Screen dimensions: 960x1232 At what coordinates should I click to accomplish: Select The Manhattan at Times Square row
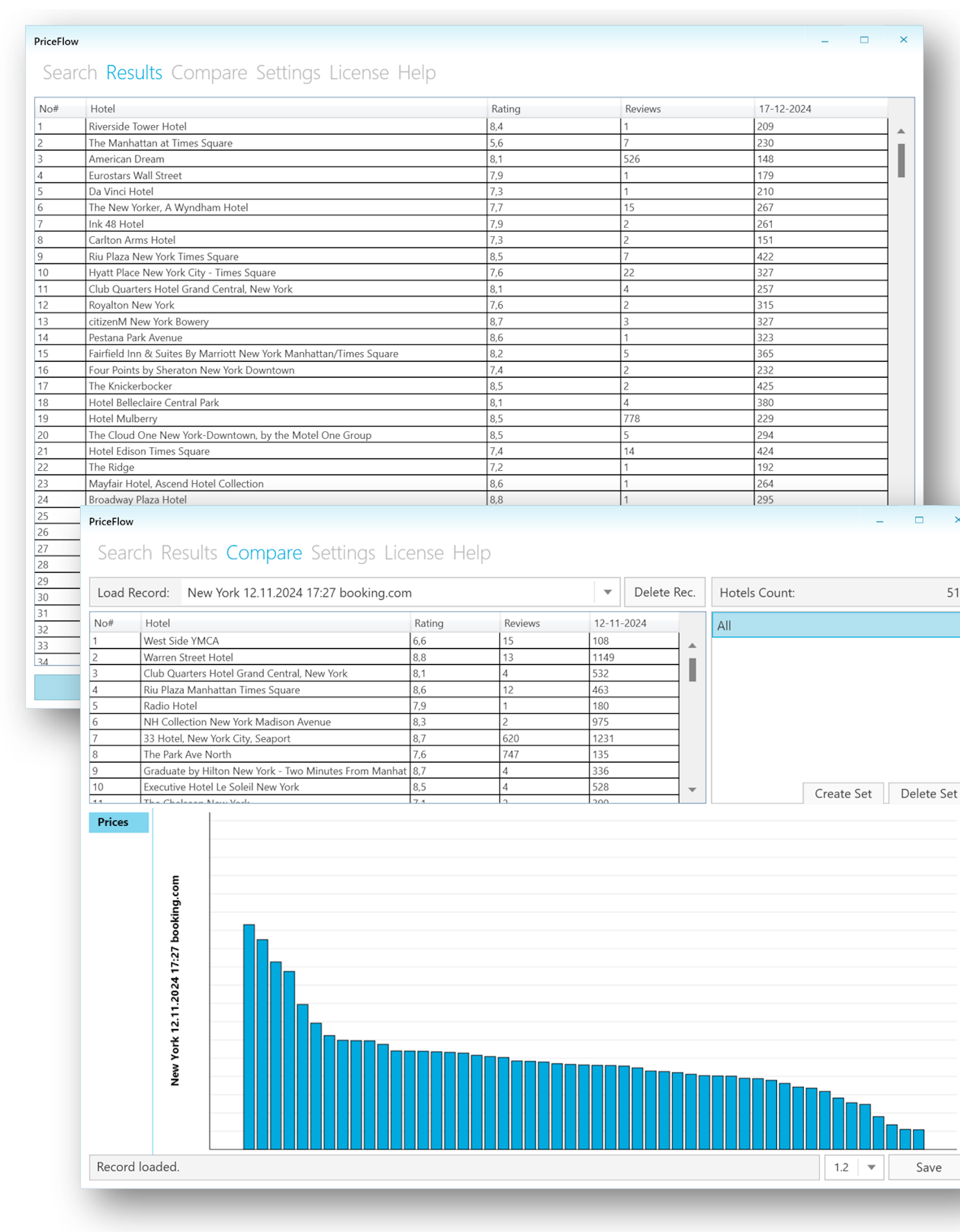pos(461,143)
